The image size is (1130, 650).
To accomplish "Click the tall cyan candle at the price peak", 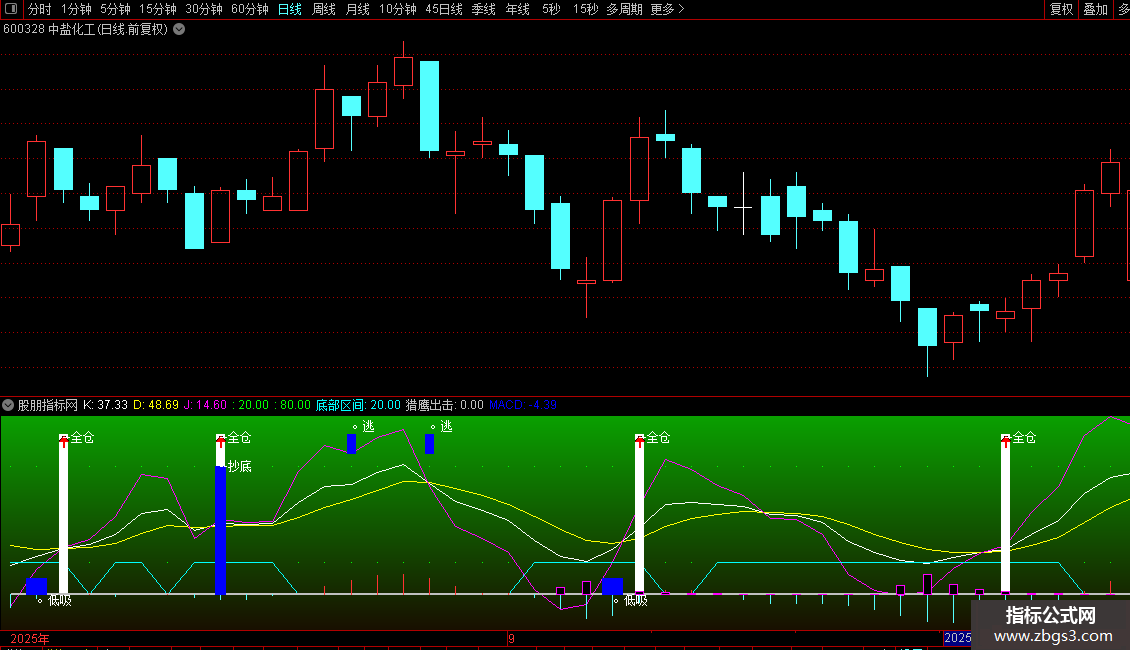I will 430,106.
